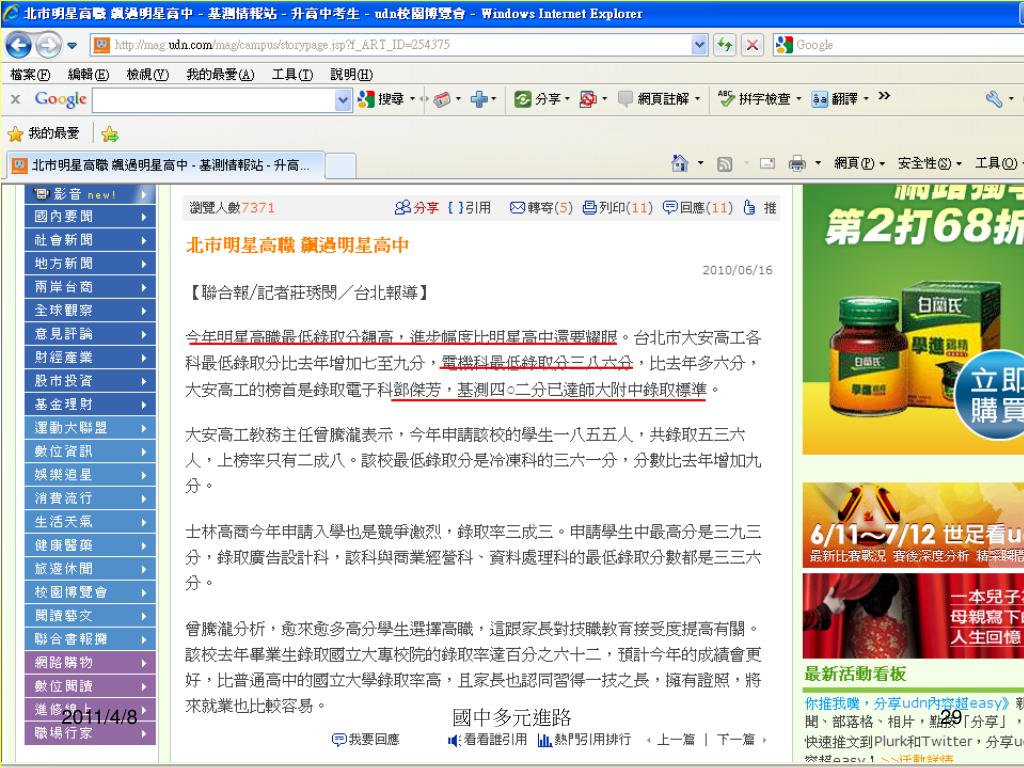Open the 說明(H) menu
The width and height of the screenshot is (1024, 768).
click(x=351, y=74)
